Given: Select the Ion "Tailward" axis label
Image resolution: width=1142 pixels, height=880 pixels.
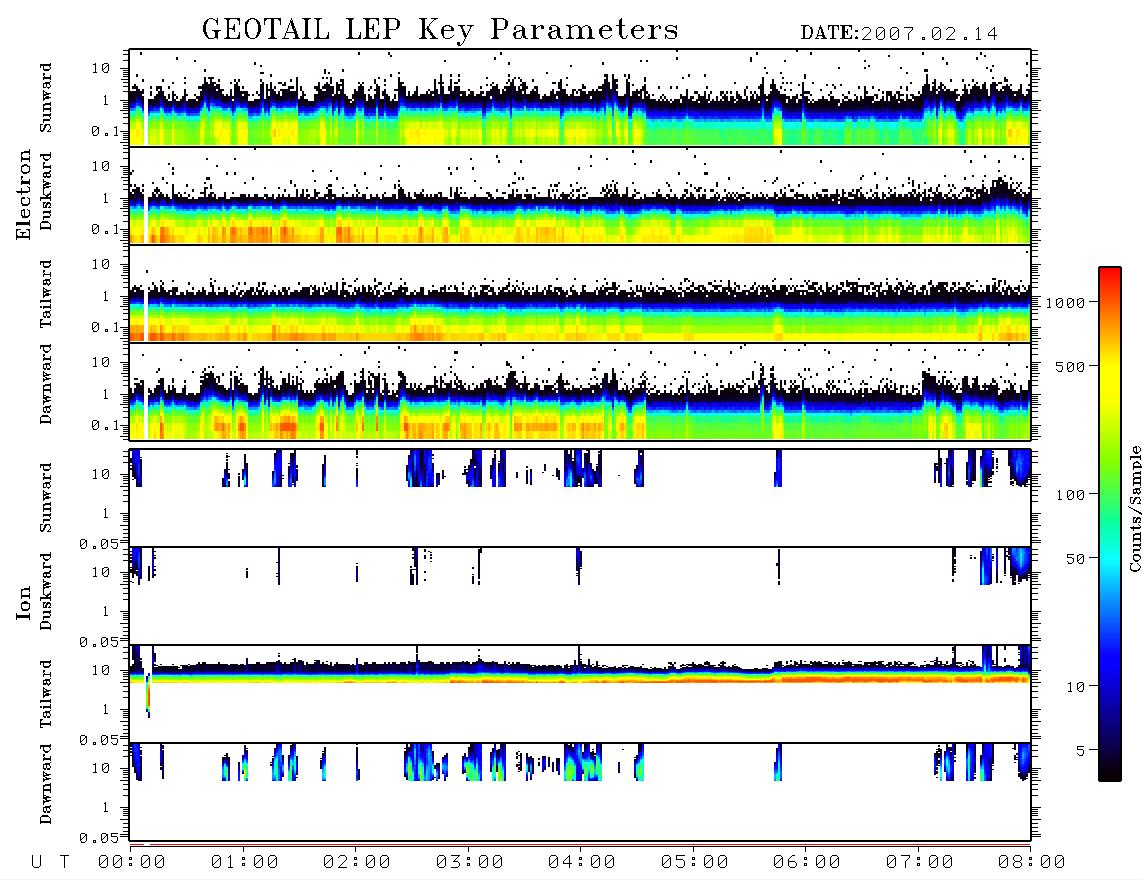Looking at the screenshot, I should [46, 694].
